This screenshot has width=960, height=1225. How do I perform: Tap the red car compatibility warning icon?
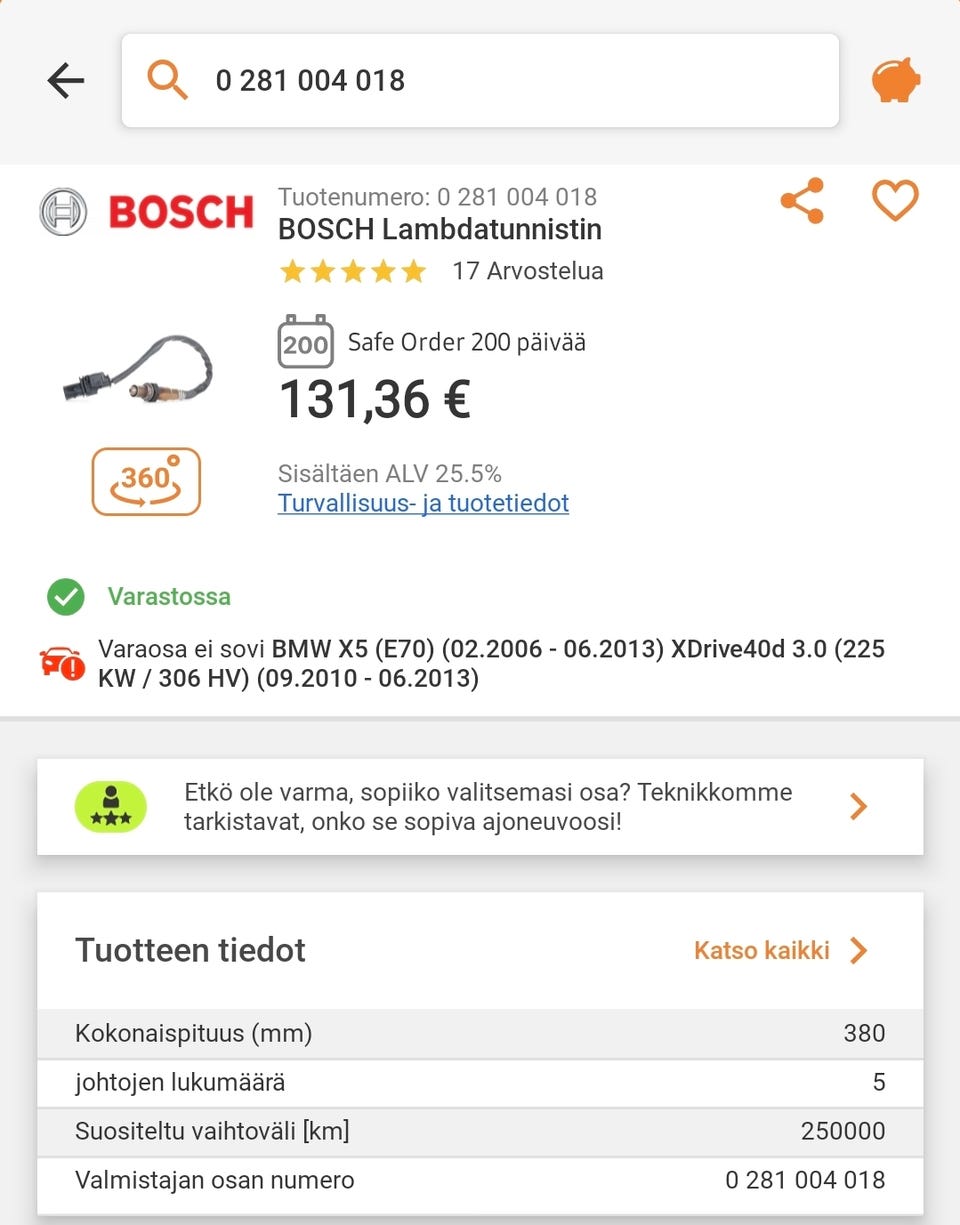(x=63, y=663)
